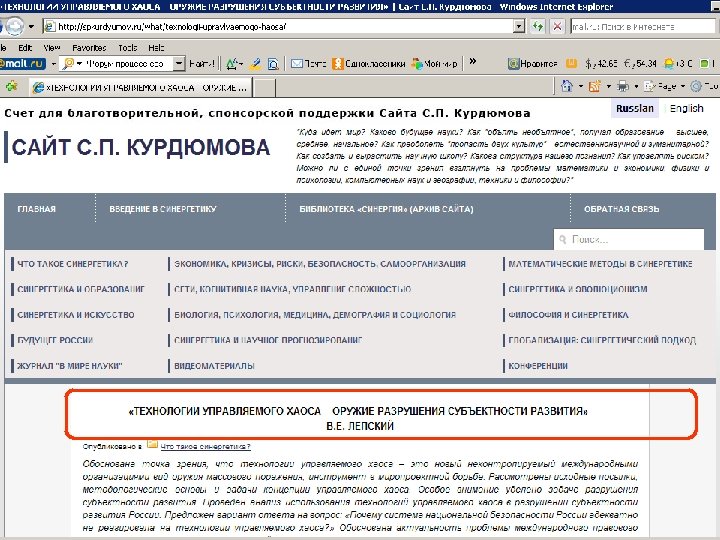Open ЖУРНАЛ "В МИРЕ НАУКИ" category
720x540 pixels.
click(x=69, y=366)
